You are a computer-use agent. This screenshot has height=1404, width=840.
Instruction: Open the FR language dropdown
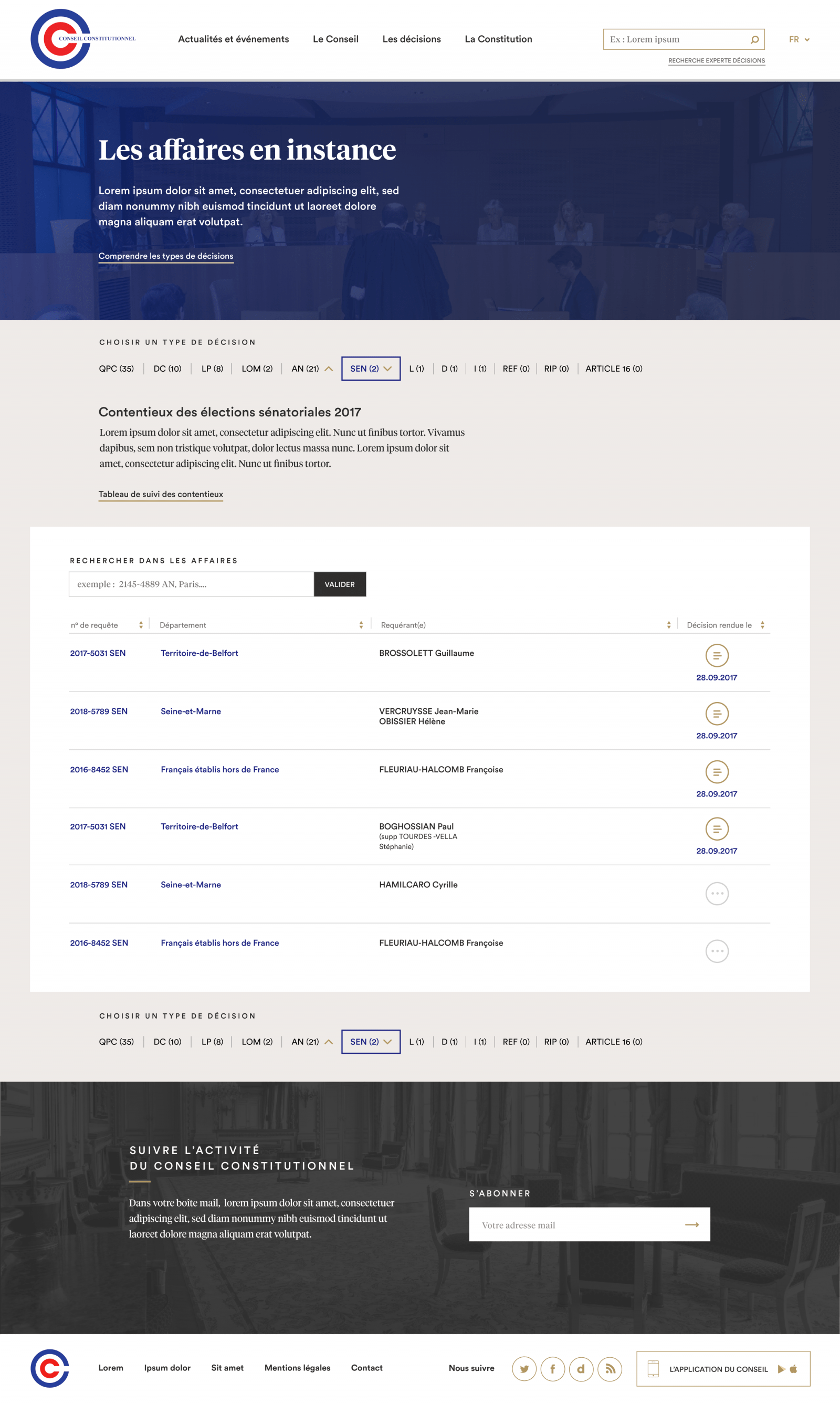click(x=799, y=39)
